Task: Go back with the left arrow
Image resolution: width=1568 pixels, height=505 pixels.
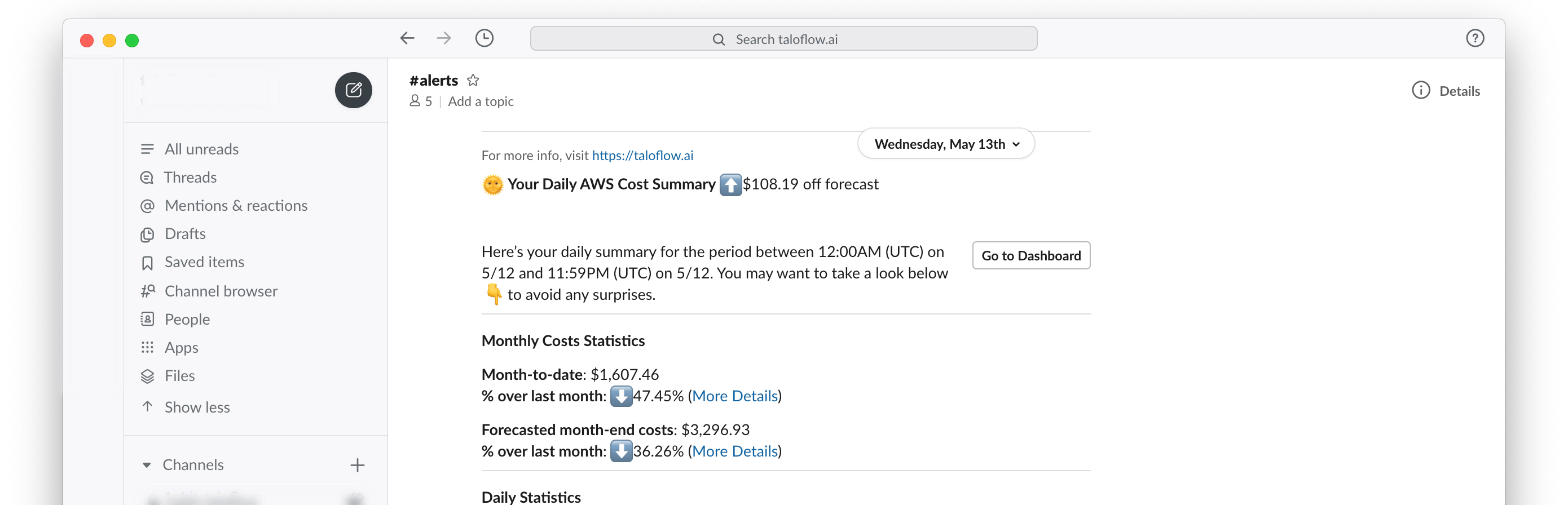Action: pos(407,38)
